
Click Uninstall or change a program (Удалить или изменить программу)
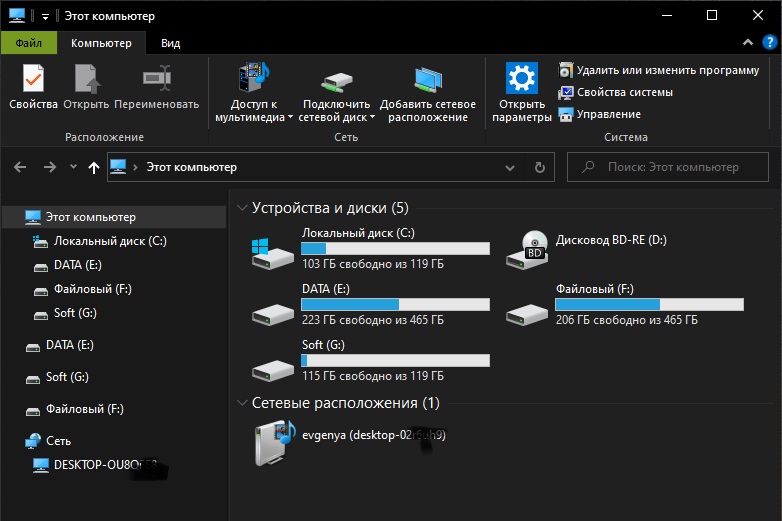click(658, 70)
